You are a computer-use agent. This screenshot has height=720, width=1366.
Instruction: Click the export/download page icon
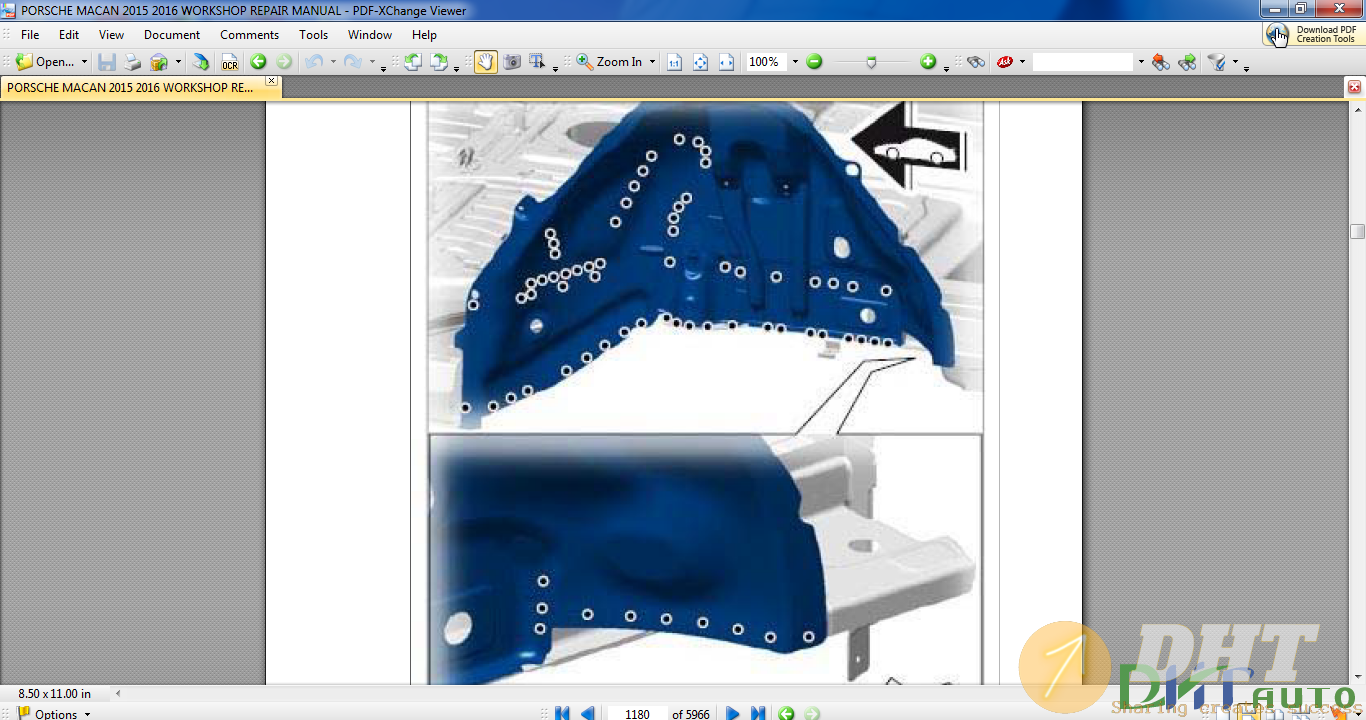tap(201, 62)
